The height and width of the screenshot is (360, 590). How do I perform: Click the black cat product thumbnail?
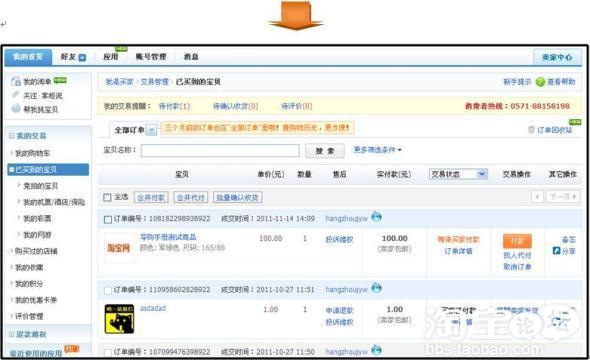tap(119, 319)
